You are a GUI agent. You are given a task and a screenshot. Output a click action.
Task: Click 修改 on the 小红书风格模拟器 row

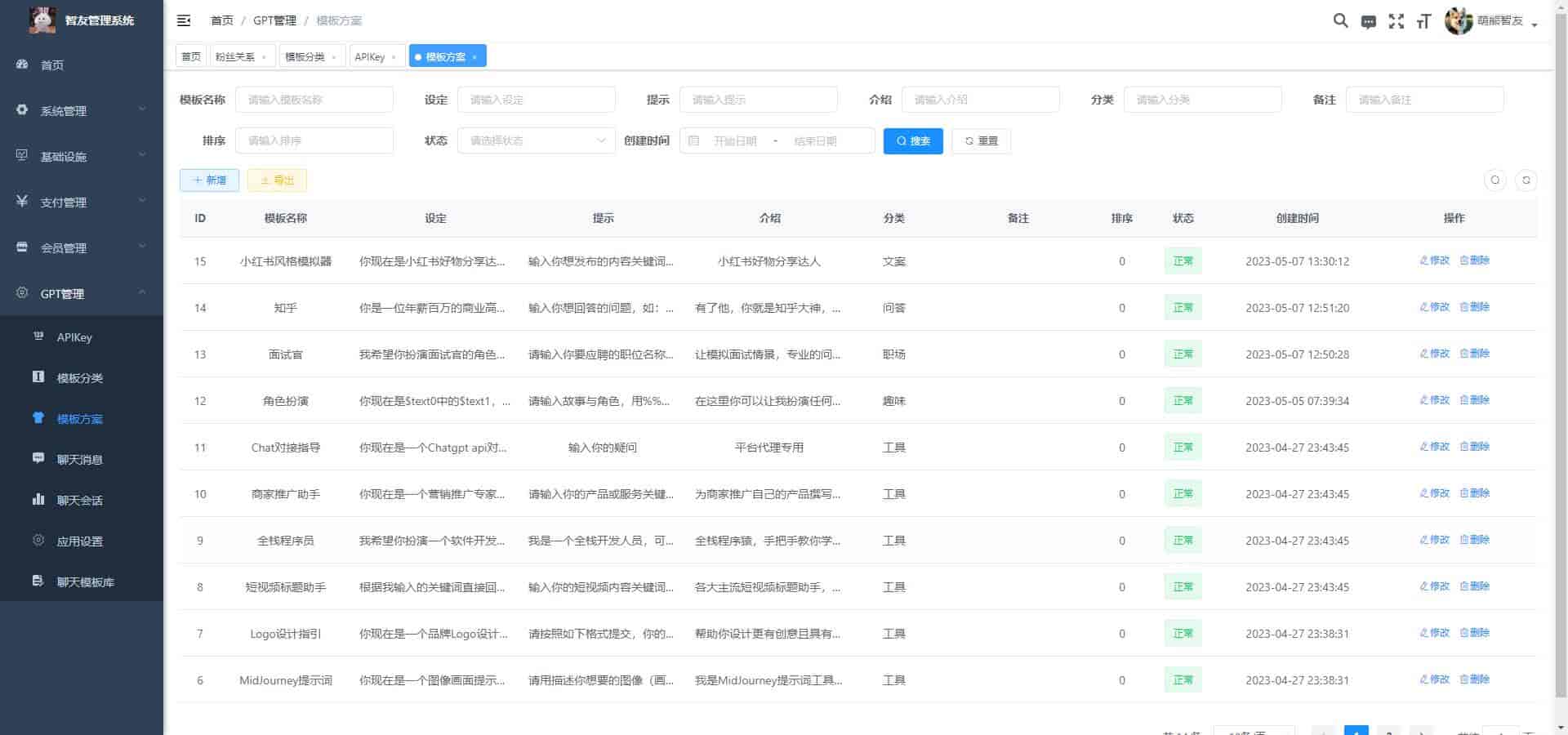click(x=1434, y=261)
